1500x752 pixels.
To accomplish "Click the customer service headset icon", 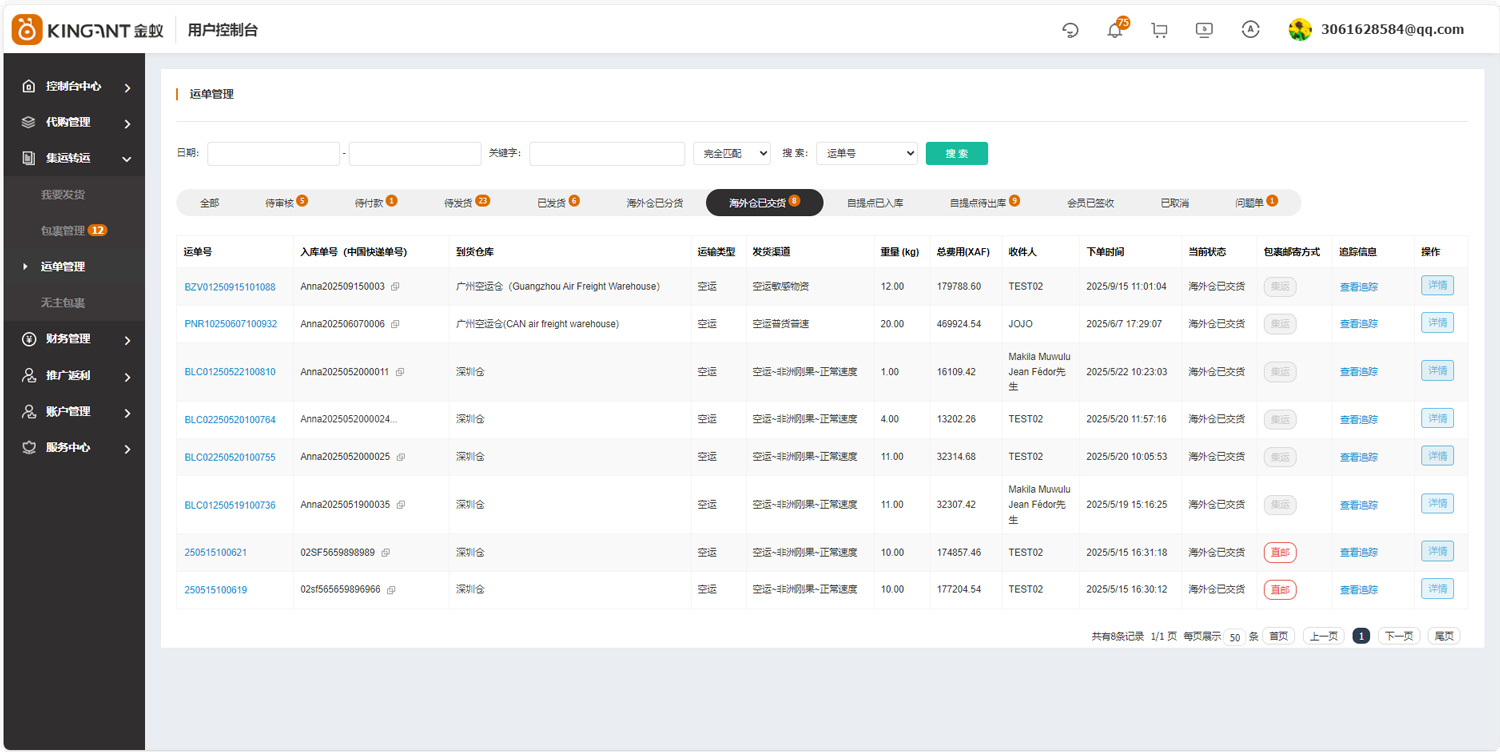I will coord(1070,30).
